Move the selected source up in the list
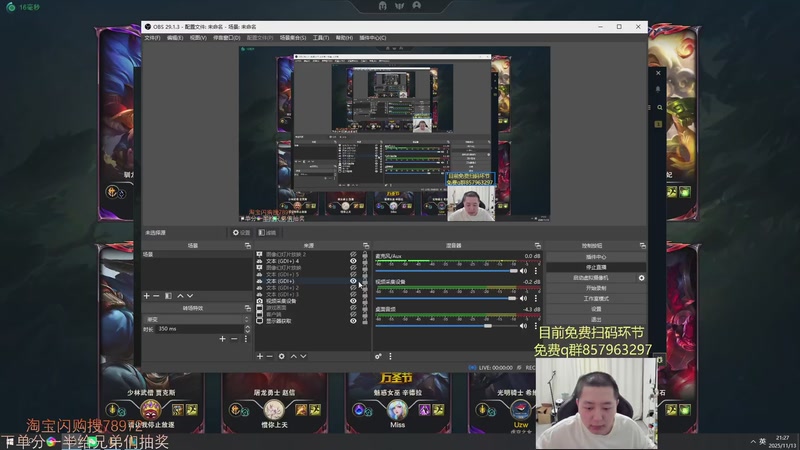 click(293, 356)
